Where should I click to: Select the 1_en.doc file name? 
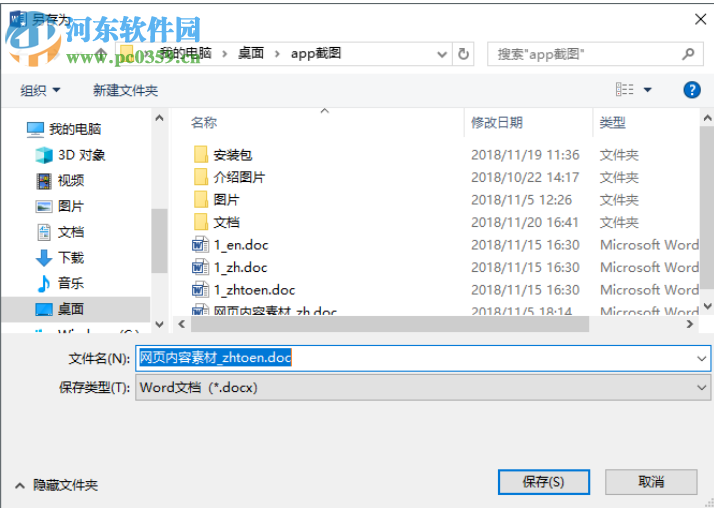tap(241, 245)
